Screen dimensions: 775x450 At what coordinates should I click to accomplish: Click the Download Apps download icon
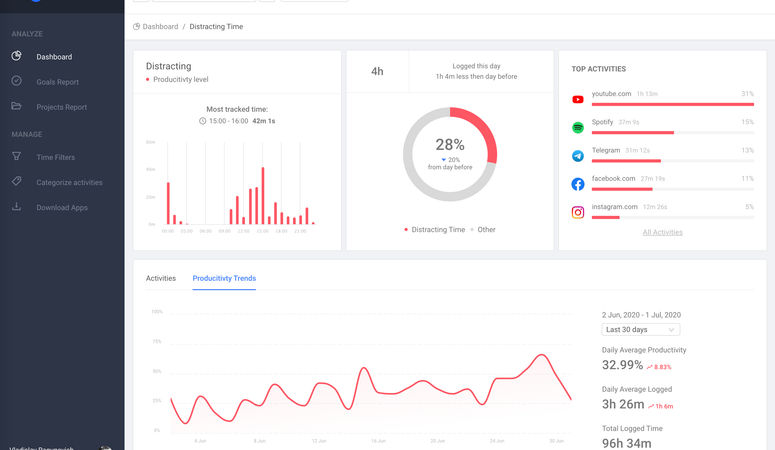point(16,206)
